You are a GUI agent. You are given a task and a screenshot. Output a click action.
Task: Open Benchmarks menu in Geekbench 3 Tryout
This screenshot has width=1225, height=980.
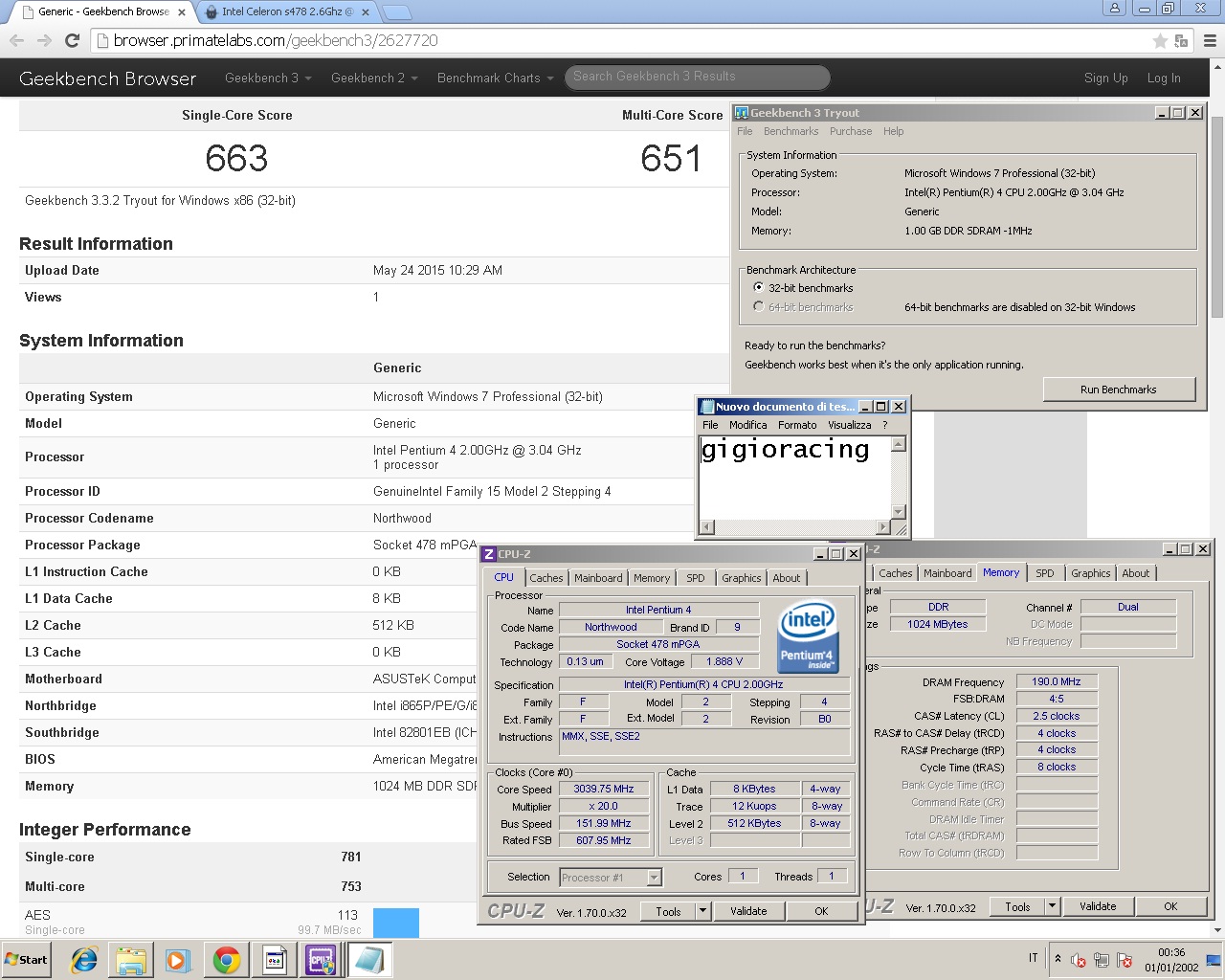click(791, 131)
